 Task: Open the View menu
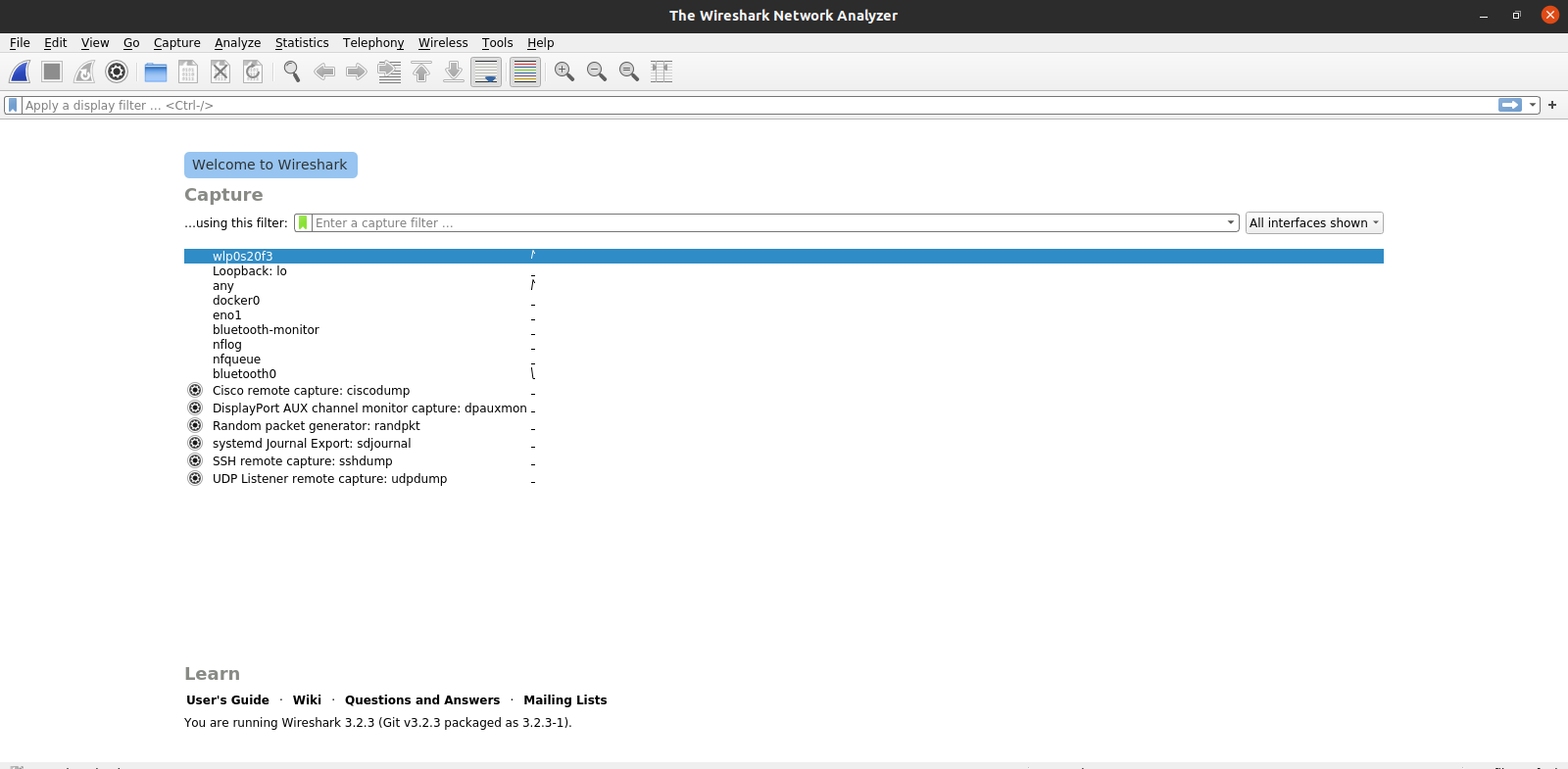95,43
